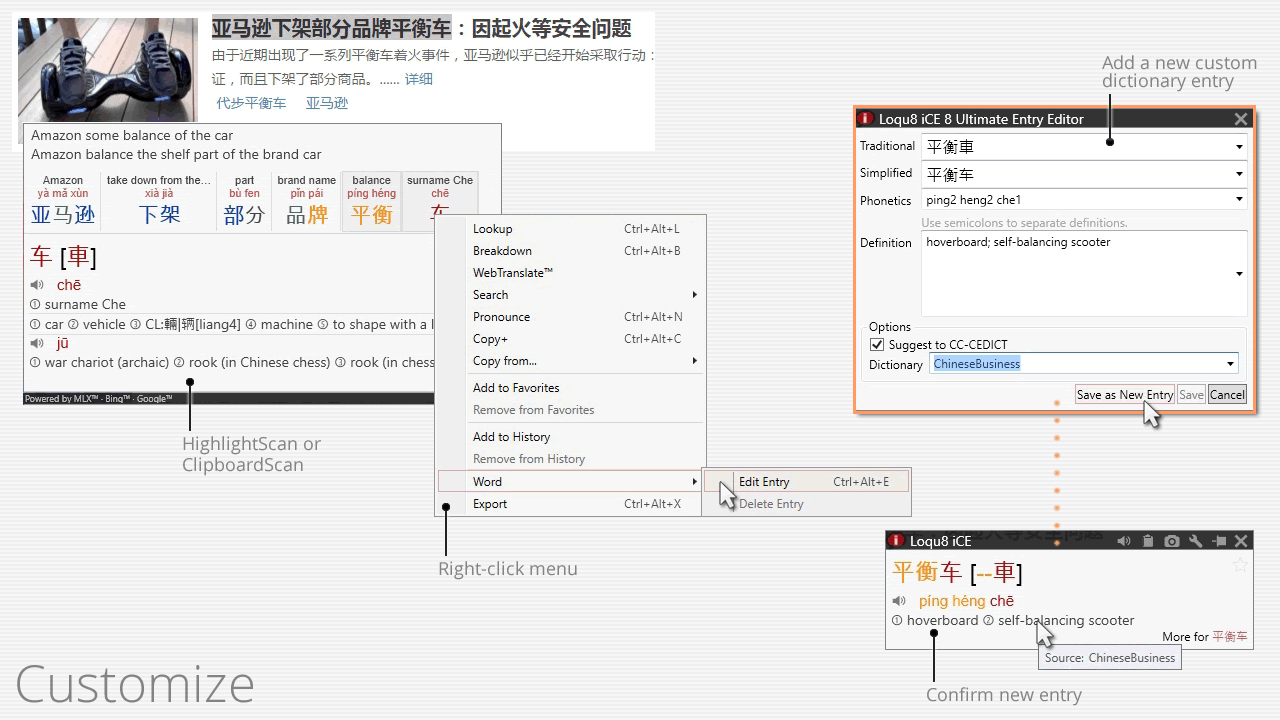
Task: Choose Breakdown in the right-click menu
Action: [502, 250]
